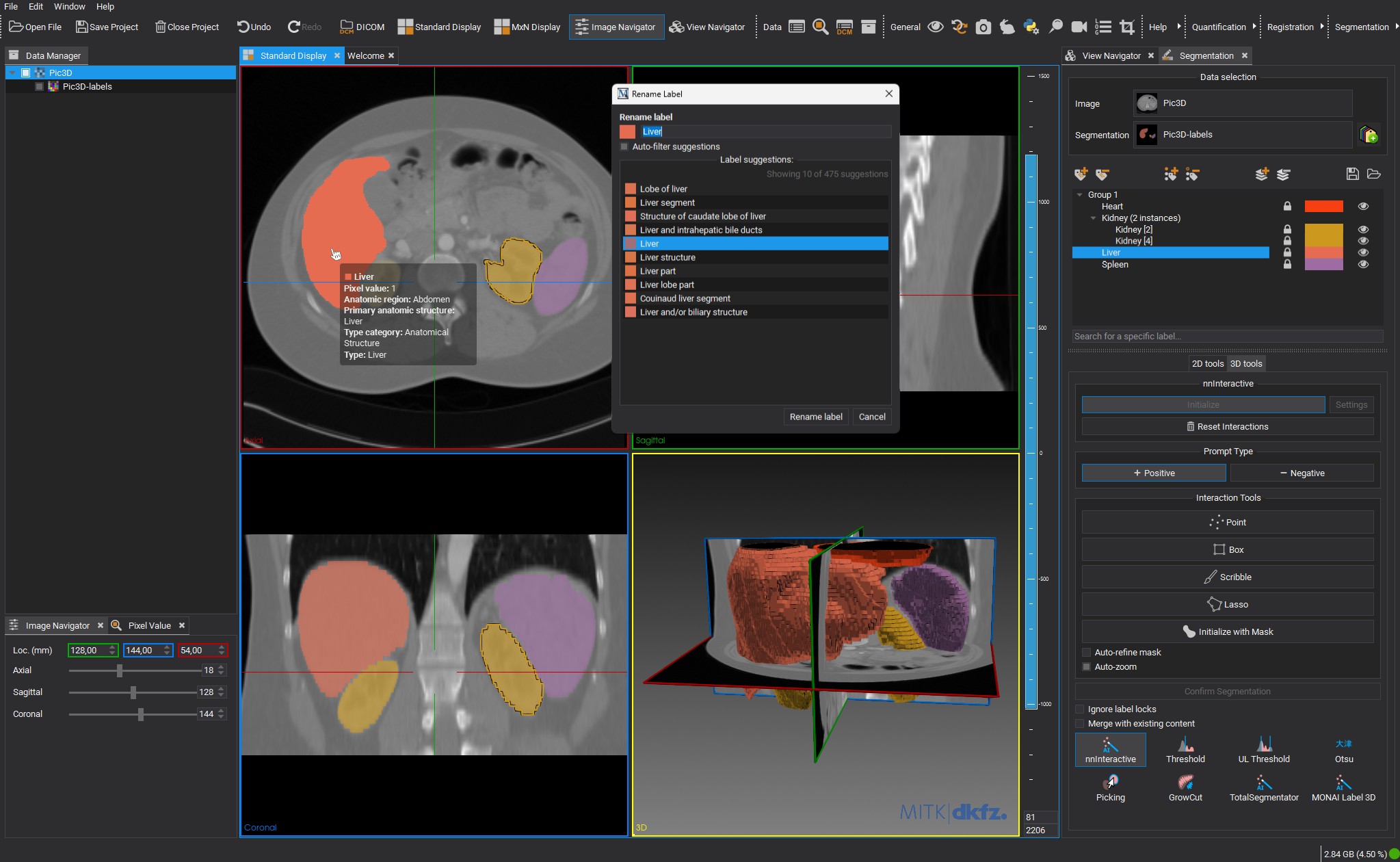The image size is (1400, 862).
Task: Hide the Spleen label visibility eye
Action: point(1362,265)
